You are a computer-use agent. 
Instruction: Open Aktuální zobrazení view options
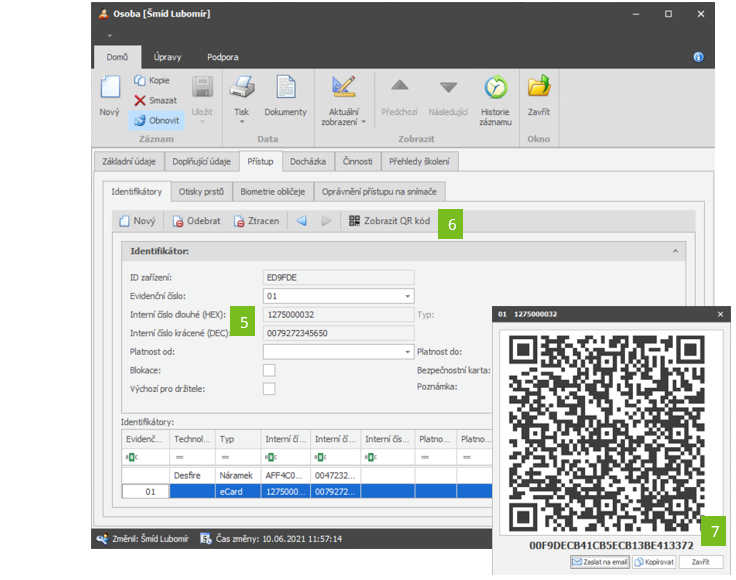tap(343, 100)
